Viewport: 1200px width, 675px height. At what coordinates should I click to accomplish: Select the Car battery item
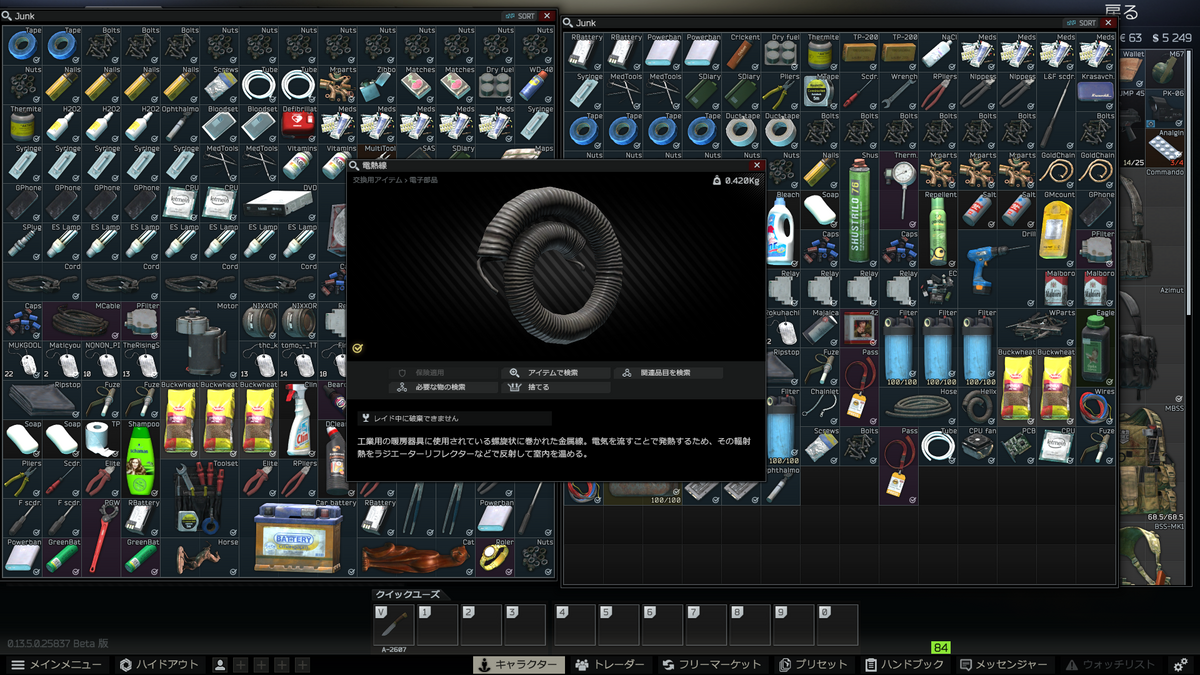point(297,538)
